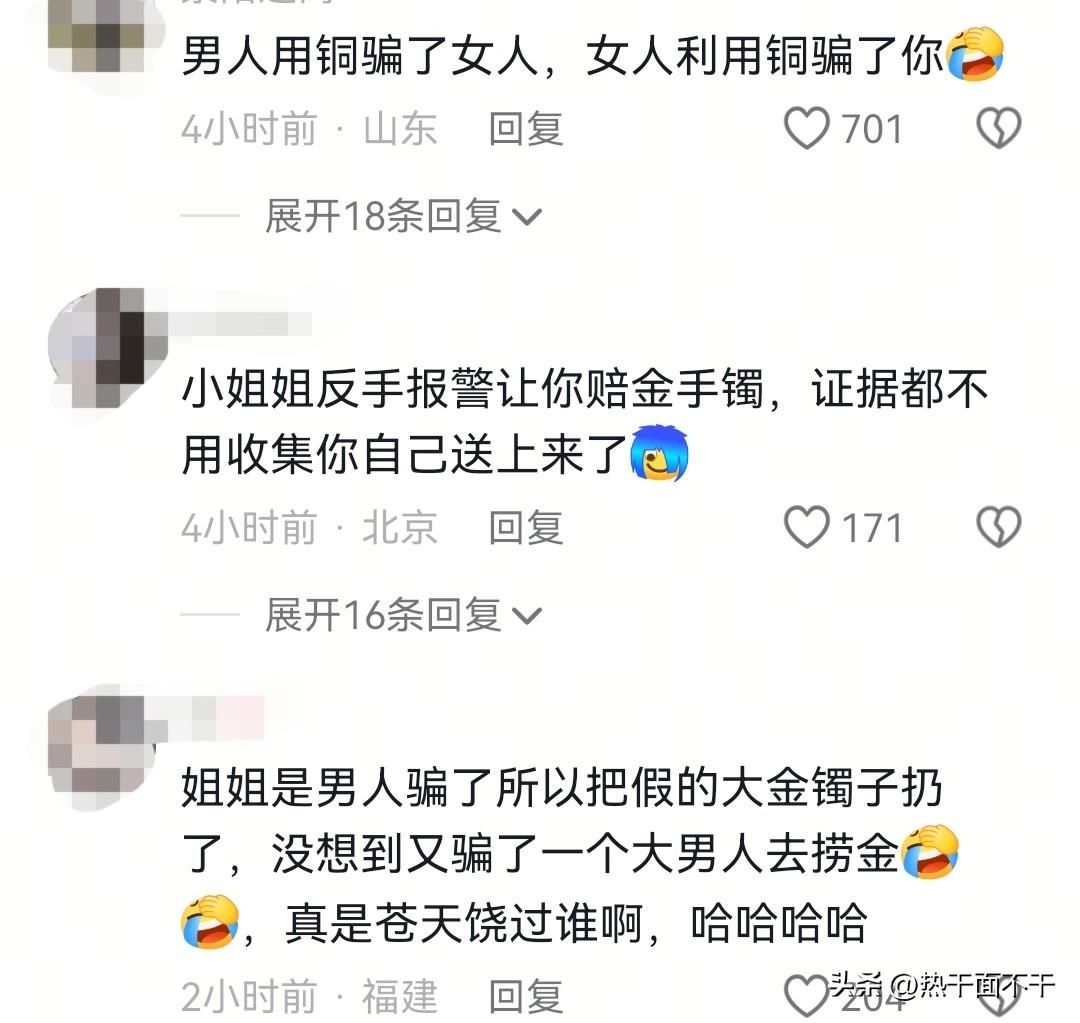This screenshot has width=1080, height=1023.
Task: Reply to the Shandong comment via 回复
Action: coord(526,129)
